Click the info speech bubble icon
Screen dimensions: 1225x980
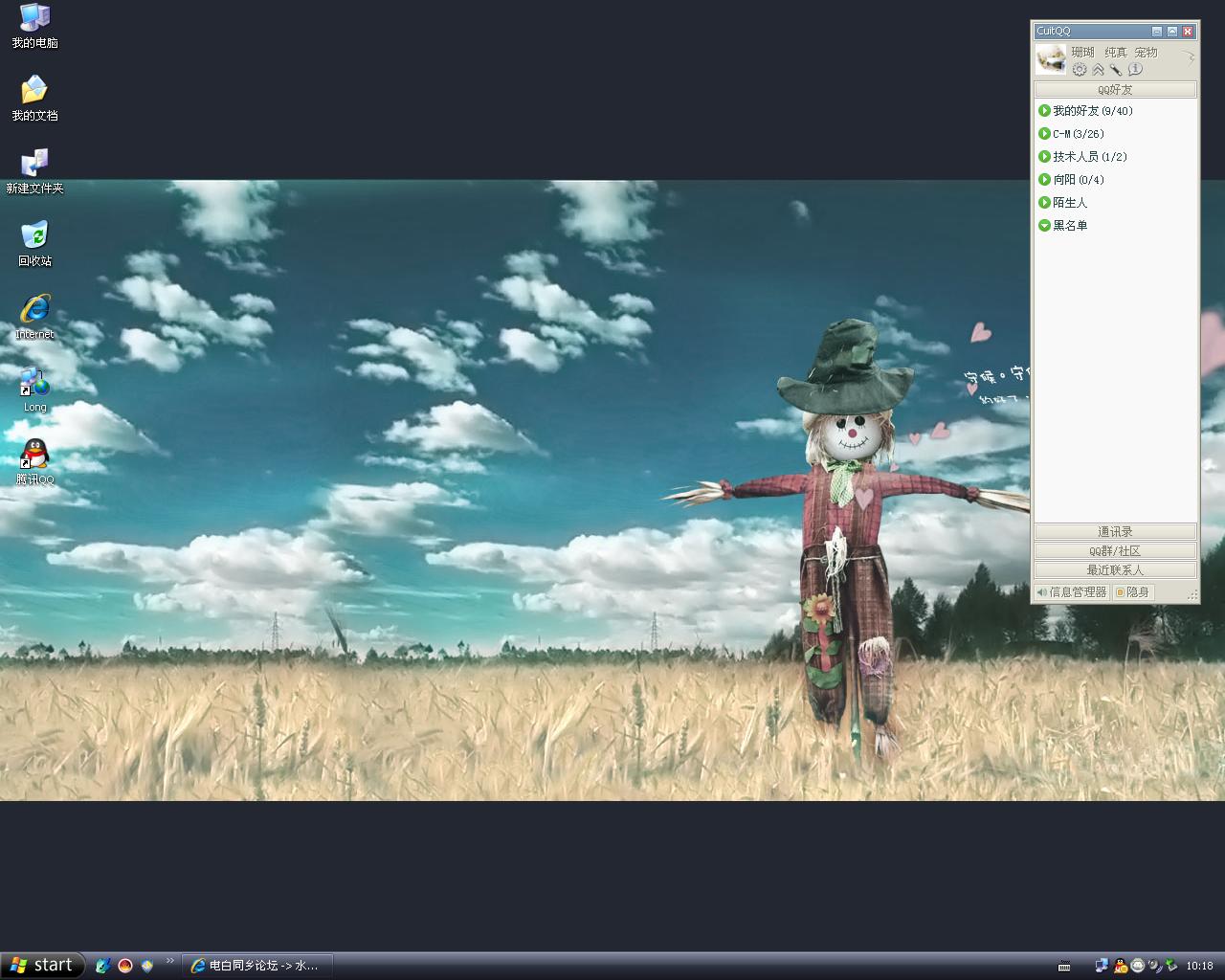1135,70
